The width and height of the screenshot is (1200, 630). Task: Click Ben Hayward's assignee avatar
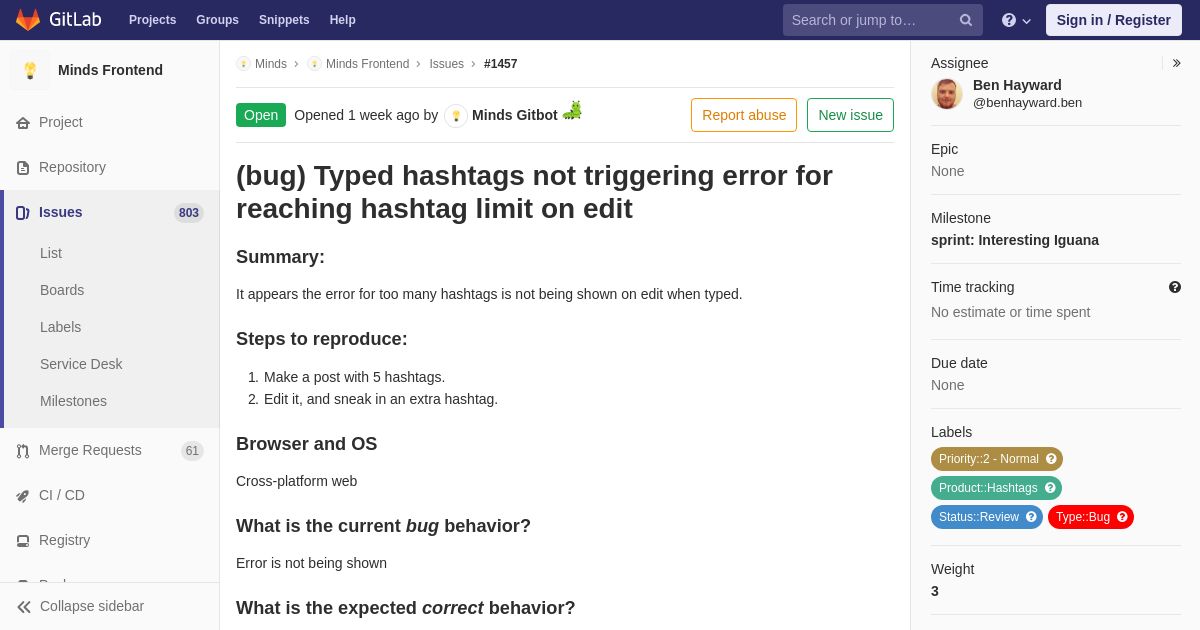point(947,94)
